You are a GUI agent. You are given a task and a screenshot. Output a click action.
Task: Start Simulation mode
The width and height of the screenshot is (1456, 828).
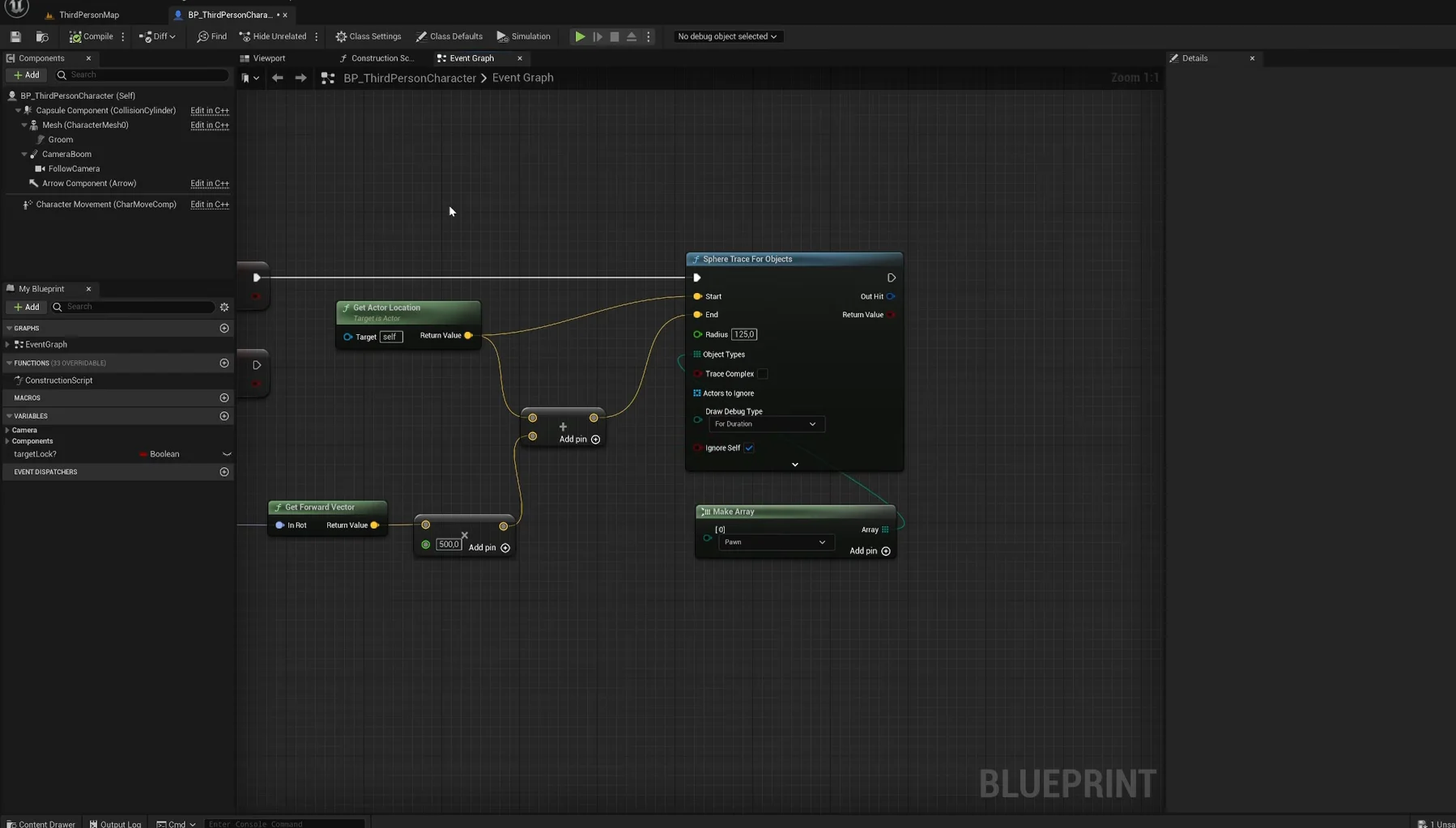pos(524,36)
